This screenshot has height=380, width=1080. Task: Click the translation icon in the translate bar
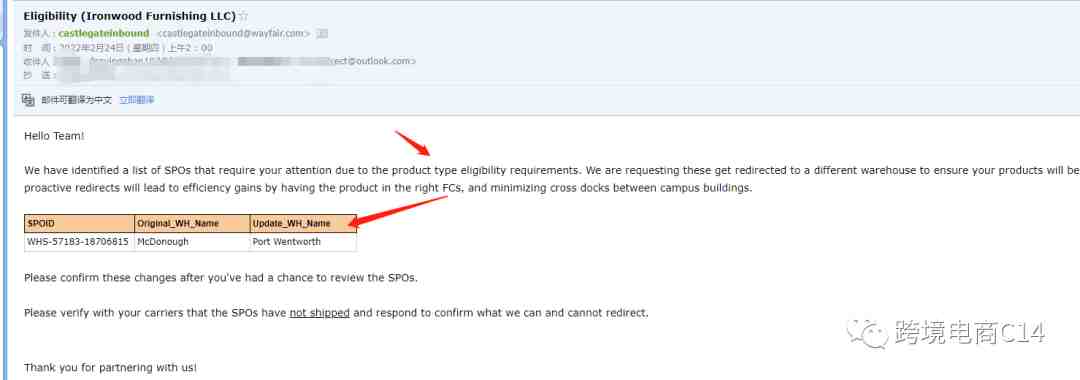(x=28, y=100)
